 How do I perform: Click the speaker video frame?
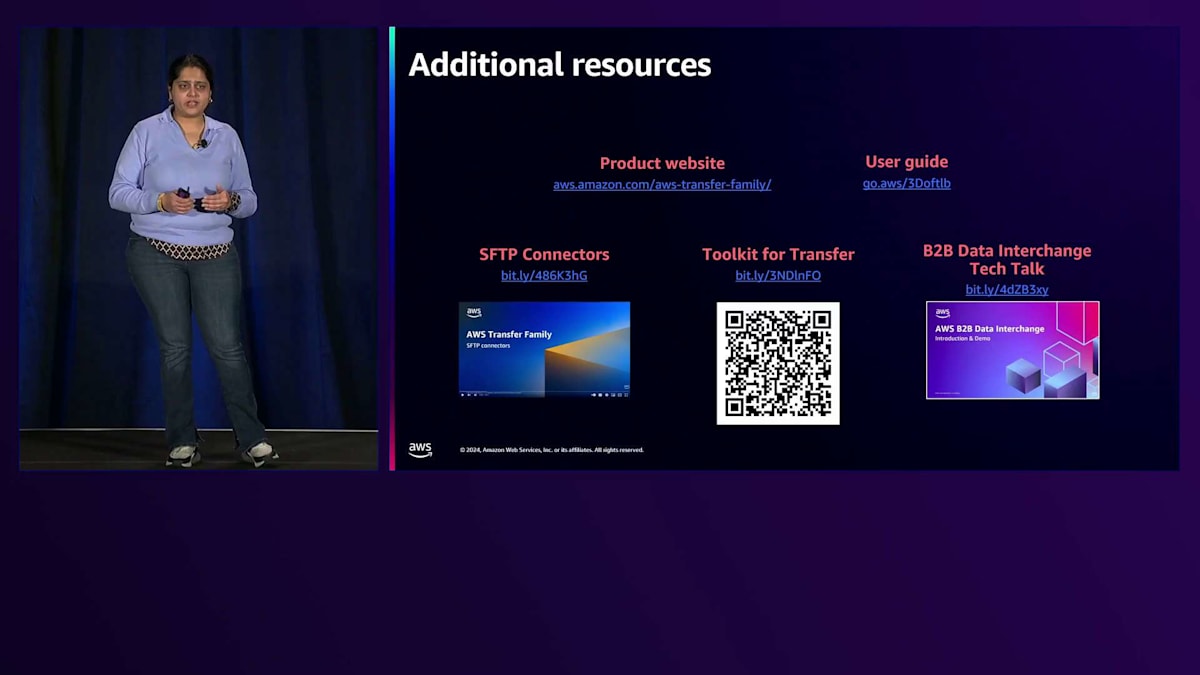pos(199,248)
